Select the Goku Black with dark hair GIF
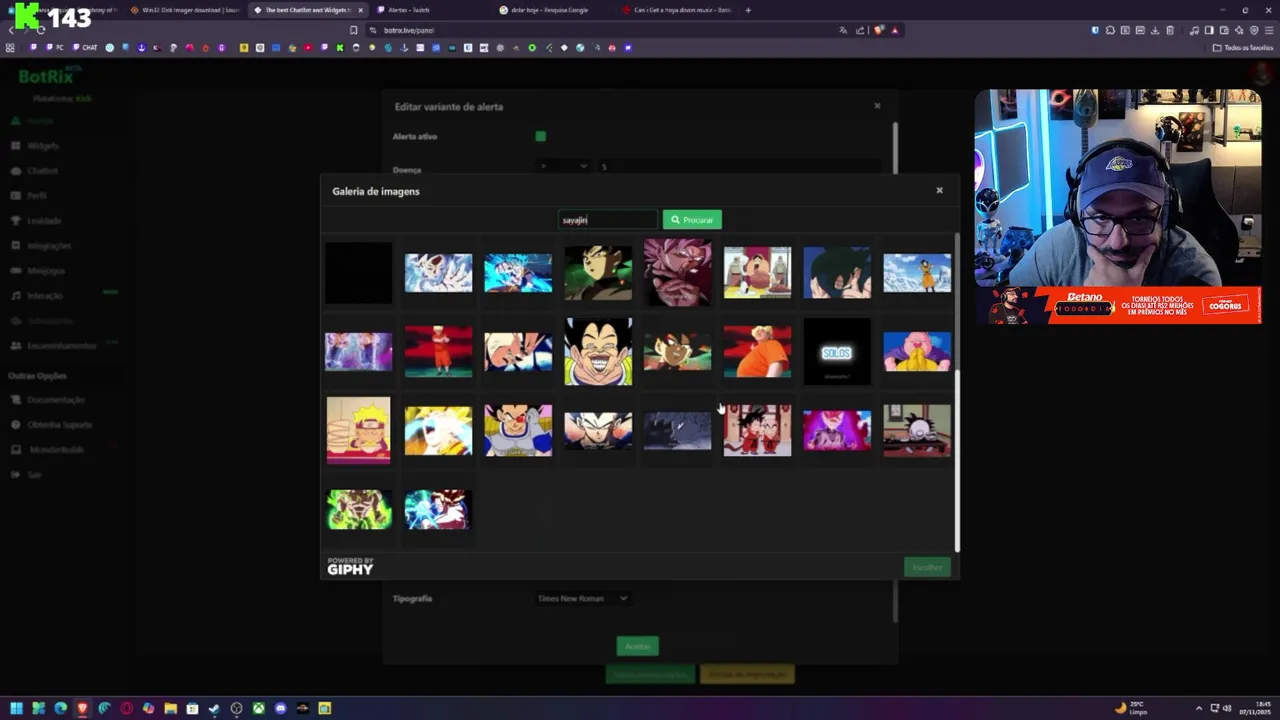Screen dimensions: 1280x720 [598, 272]
